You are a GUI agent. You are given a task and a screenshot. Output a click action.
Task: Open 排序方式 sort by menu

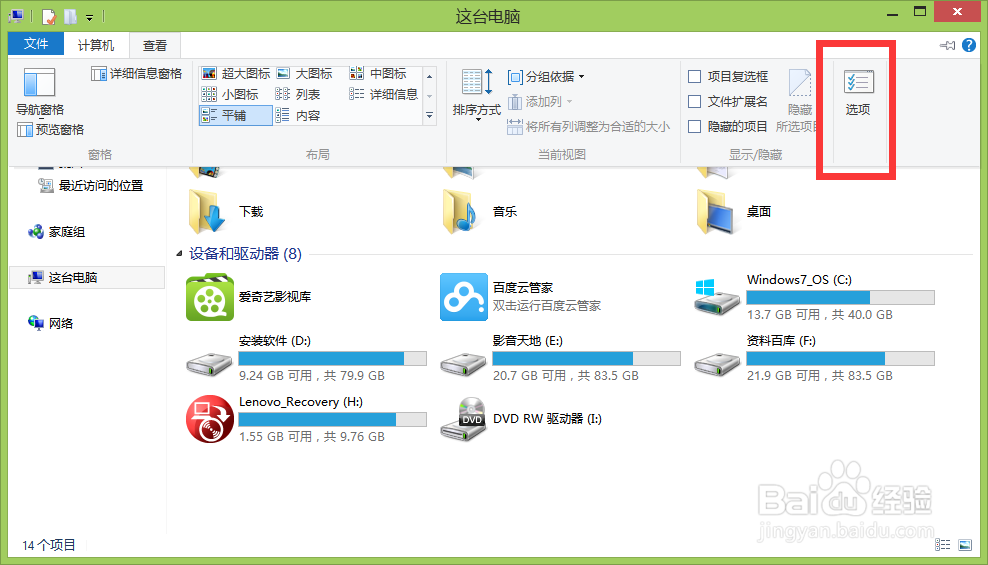click(x=476, y=94)
